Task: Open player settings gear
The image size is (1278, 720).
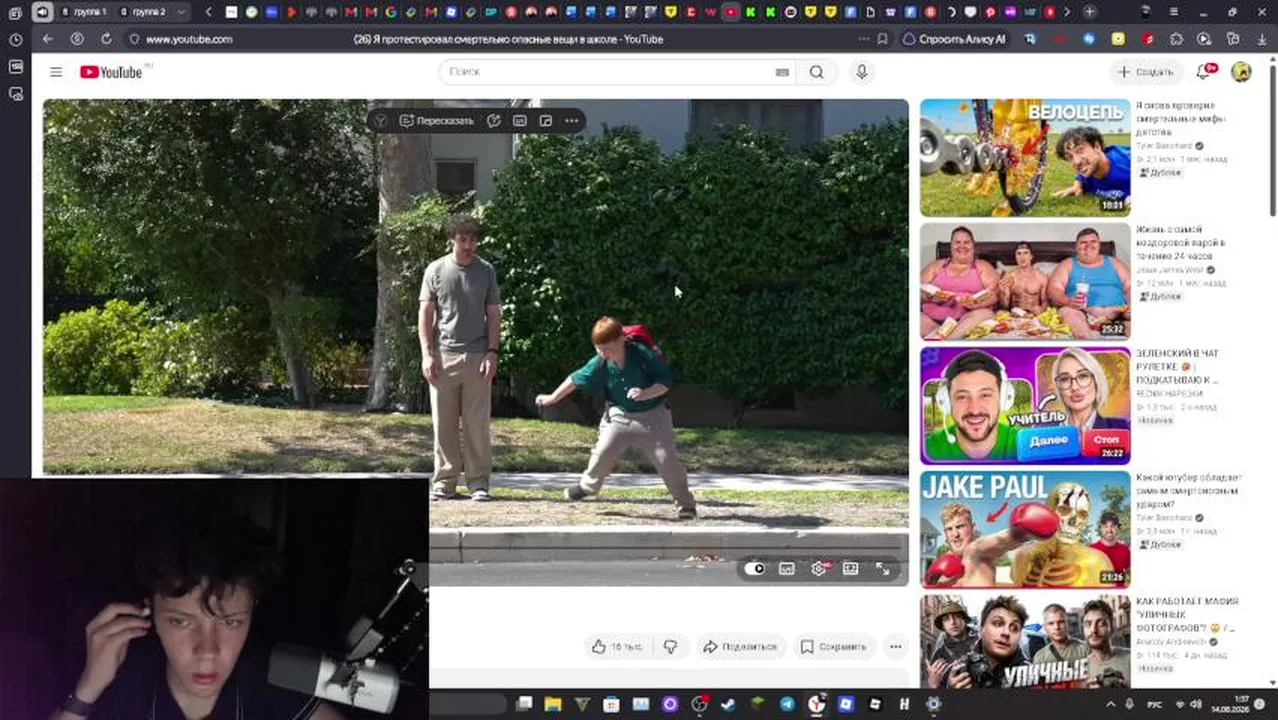Action: tap(819, 568)
